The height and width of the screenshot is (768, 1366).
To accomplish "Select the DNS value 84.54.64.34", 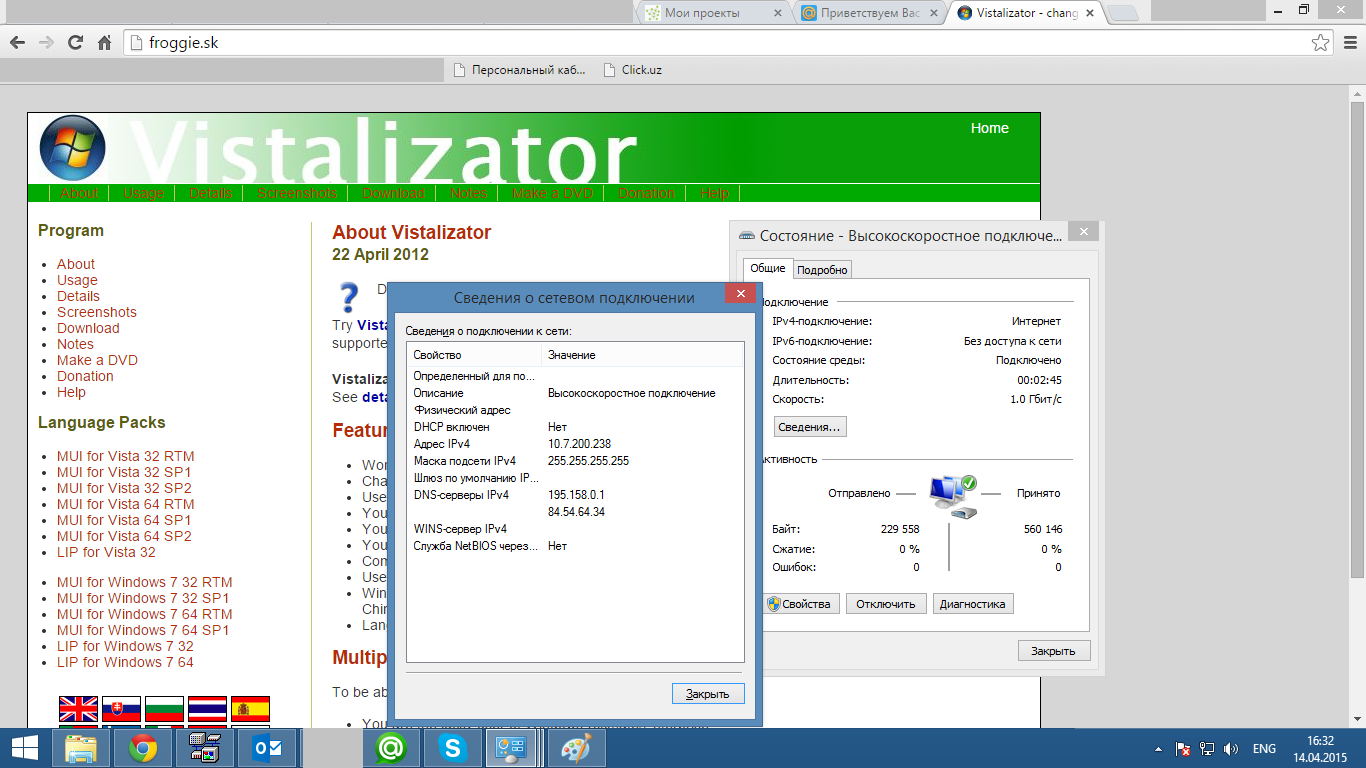I will [576, 512].
